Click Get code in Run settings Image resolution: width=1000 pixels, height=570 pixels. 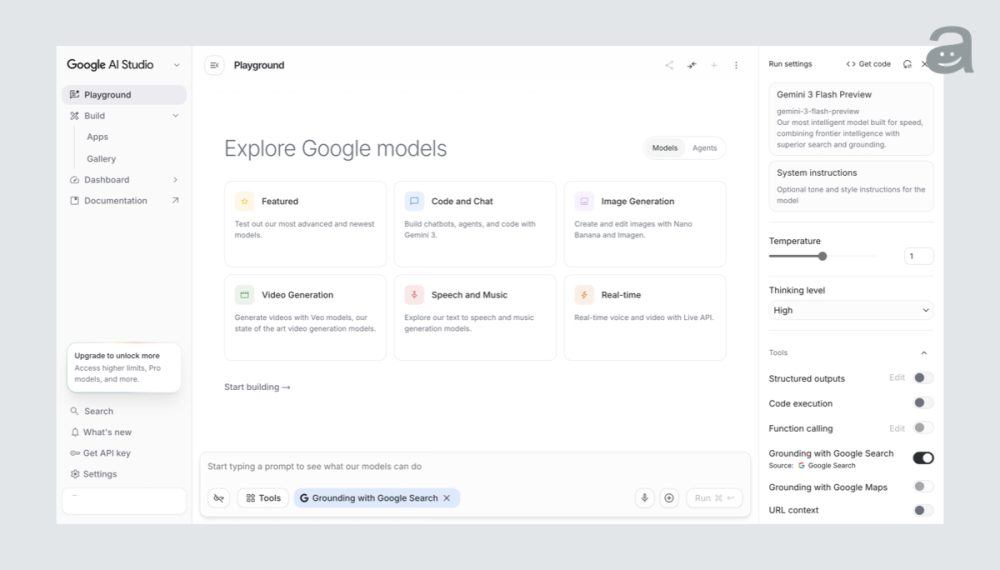[868, 64]
